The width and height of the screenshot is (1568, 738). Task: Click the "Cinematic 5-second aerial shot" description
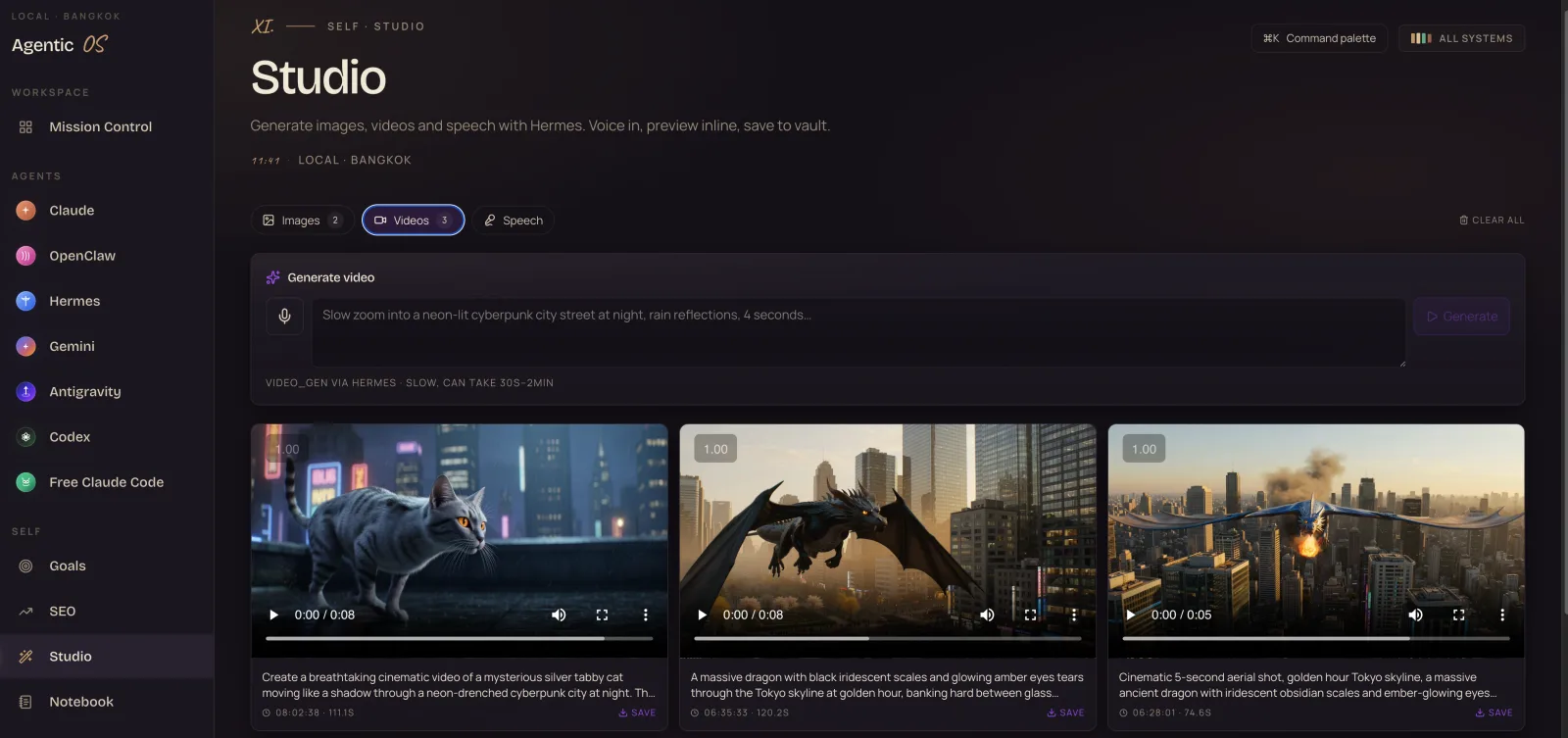point(1307,685)
